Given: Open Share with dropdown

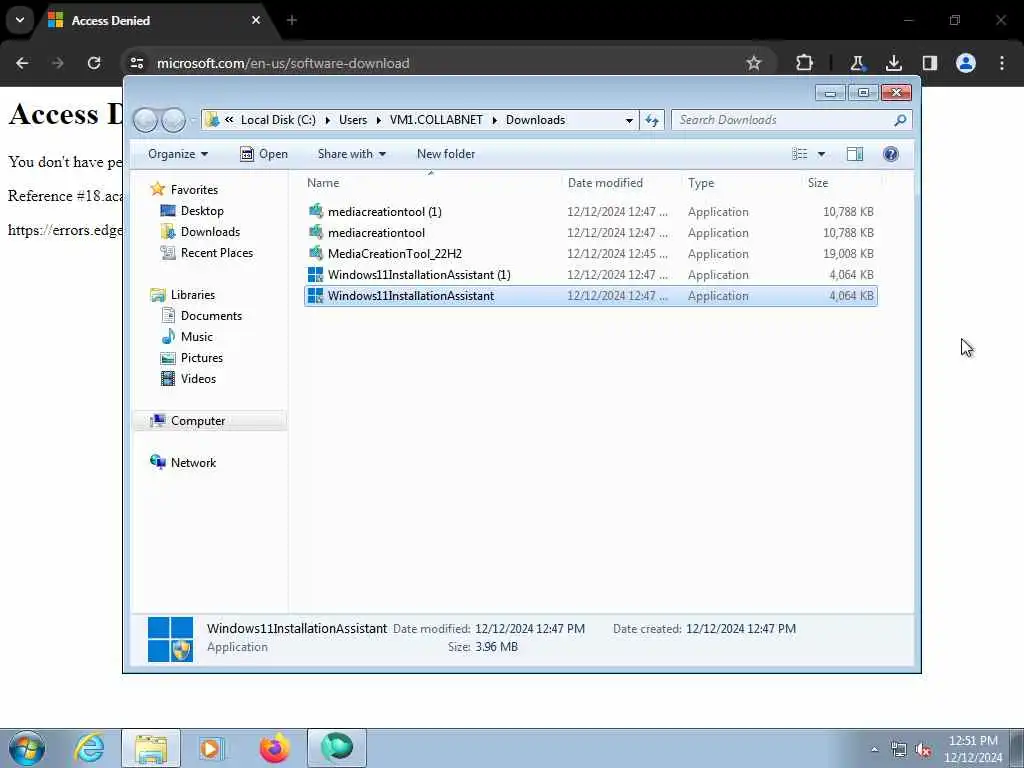Looking at the screenshot, I should click(351, 154).
